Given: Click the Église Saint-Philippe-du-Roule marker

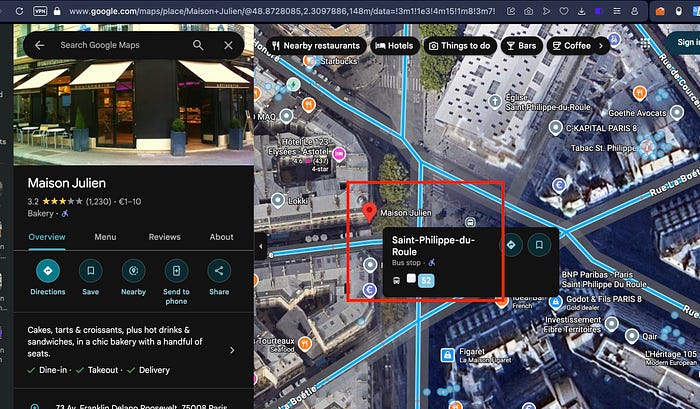Looking at the screenshot, I should point(495,102).
